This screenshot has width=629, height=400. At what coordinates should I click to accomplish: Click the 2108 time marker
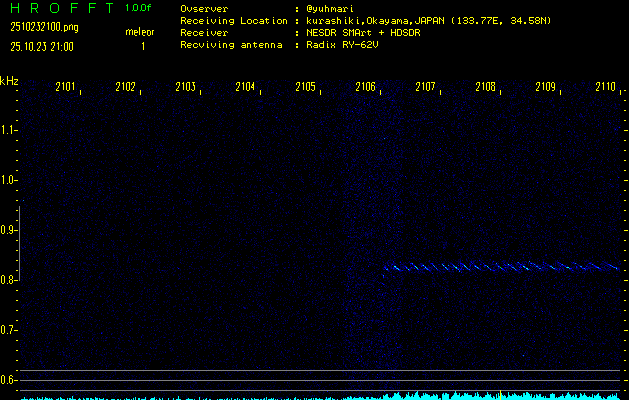point(485,87)
